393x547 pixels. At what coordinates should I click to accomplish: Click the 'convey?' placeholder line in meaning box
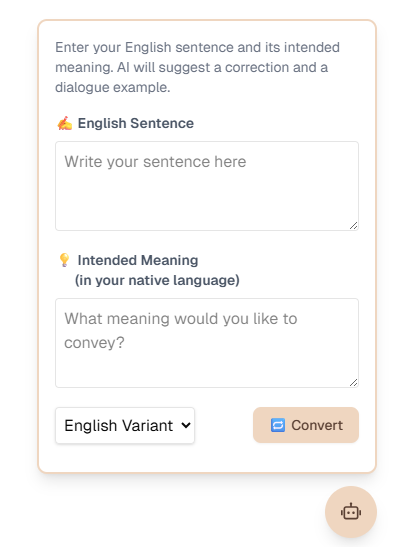pos(94,343)
